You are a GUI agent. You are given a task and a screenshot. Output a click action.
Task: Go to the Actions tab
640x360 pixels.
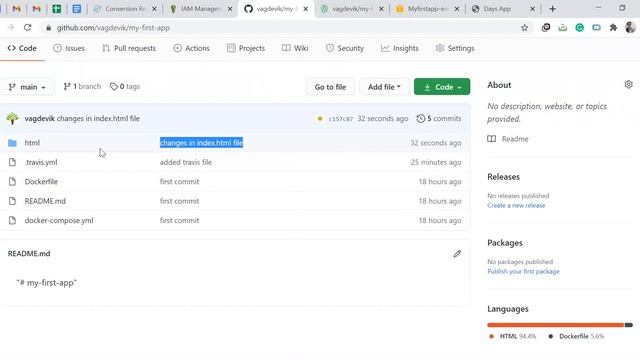(x=191, y=48)
